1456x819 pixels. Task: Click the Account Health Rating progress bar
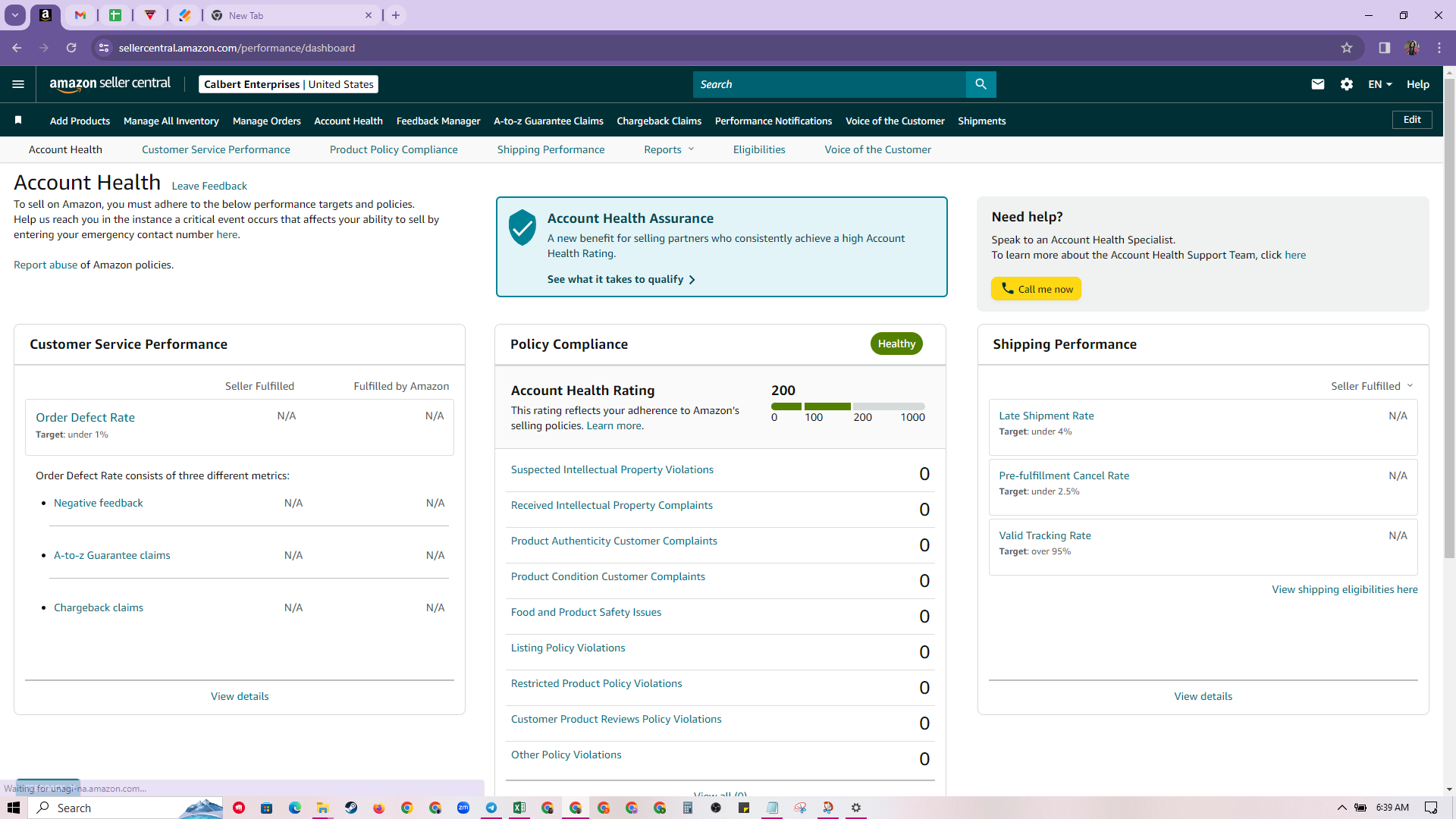(848, 406)
